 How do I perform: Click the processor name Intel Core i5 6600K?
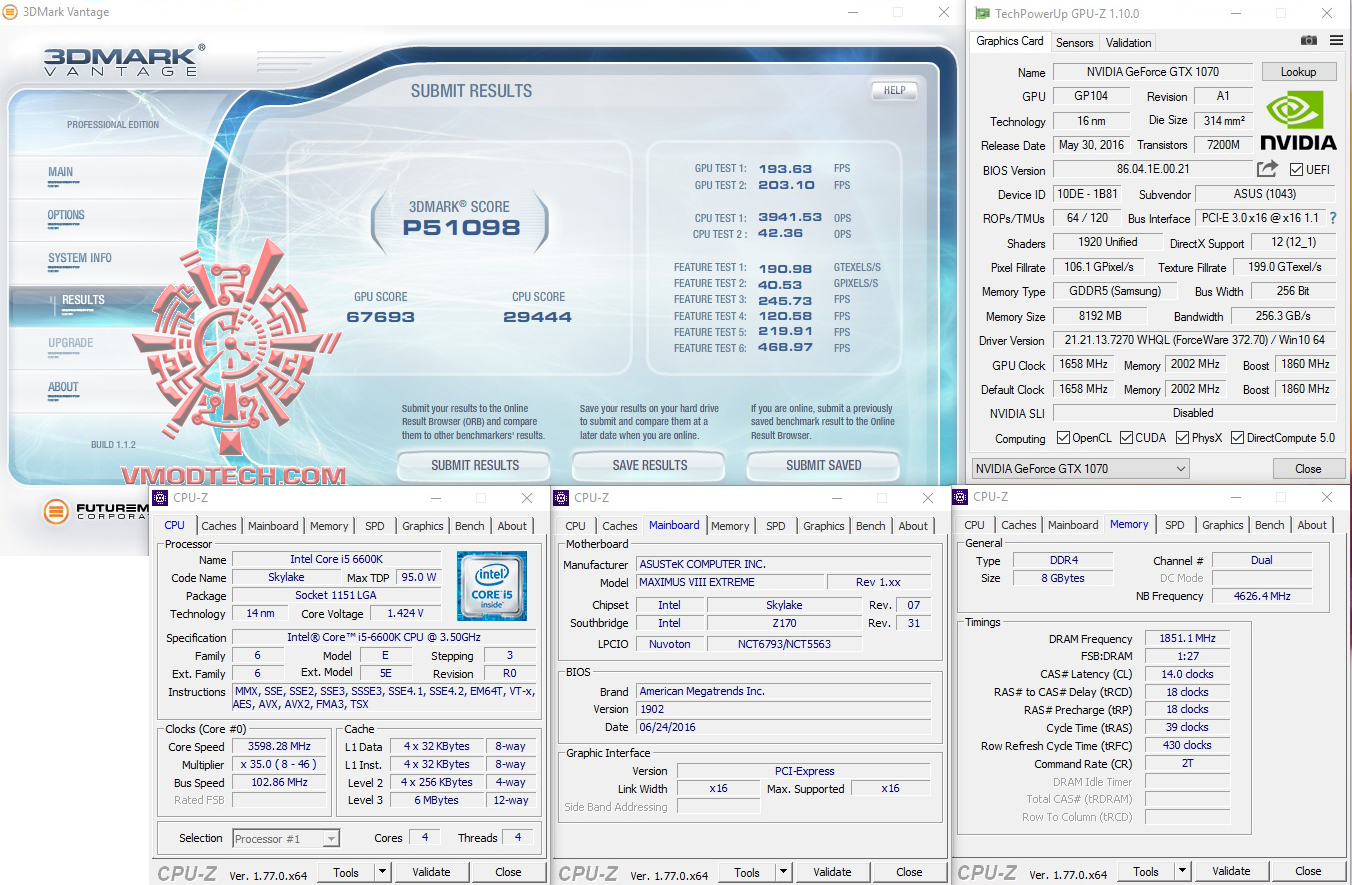(x=337, y=560)
